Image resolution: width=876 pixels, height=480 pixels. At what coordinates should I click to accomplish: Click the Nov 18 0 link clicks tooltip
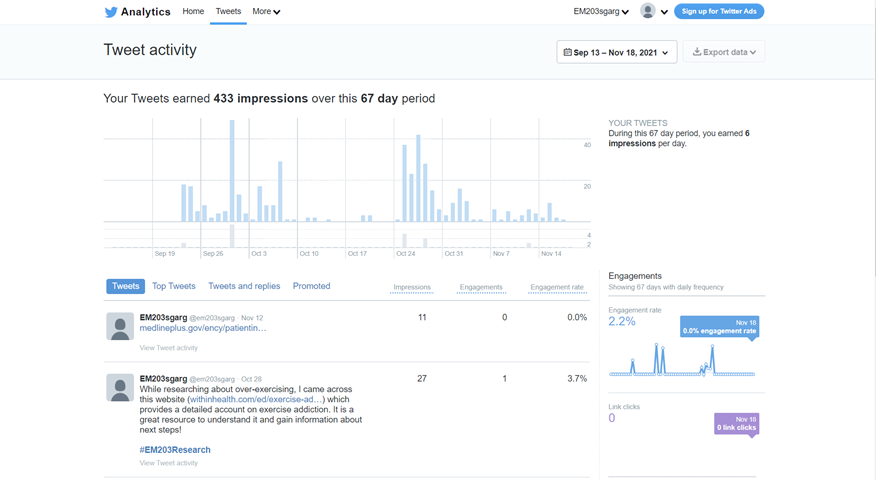pos(736,424)
